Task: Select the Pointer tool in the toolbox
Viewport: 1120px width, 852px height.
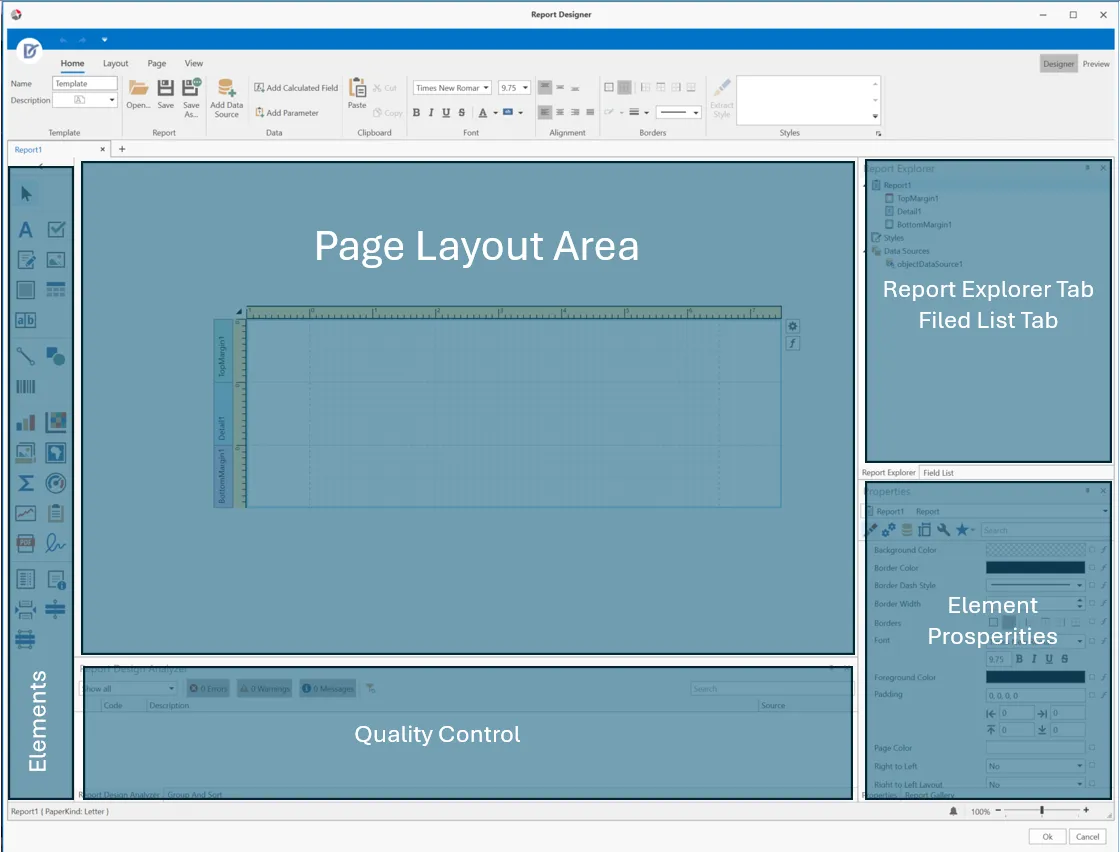Action: (x=26, y=194)
